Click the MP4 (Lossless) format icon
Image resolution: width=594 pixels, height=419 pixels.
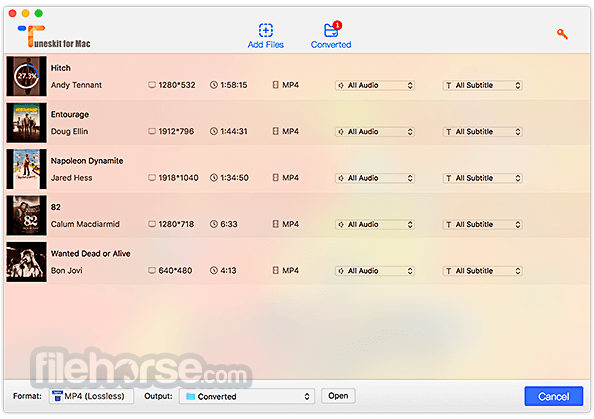58,396
